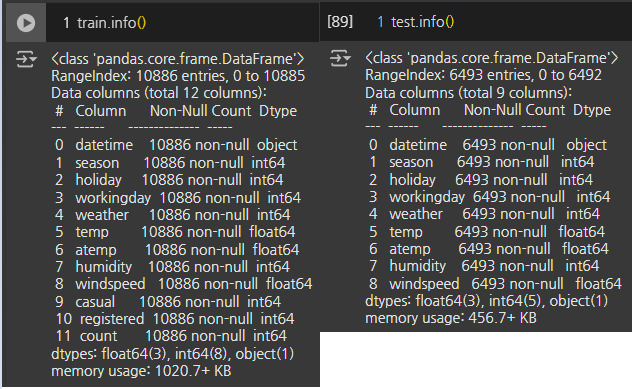The width and height of the screenshot is (633, 389).
Task: Toggle output icon of train.info cell
Action: pyautogui.click(x=26, y=59)
